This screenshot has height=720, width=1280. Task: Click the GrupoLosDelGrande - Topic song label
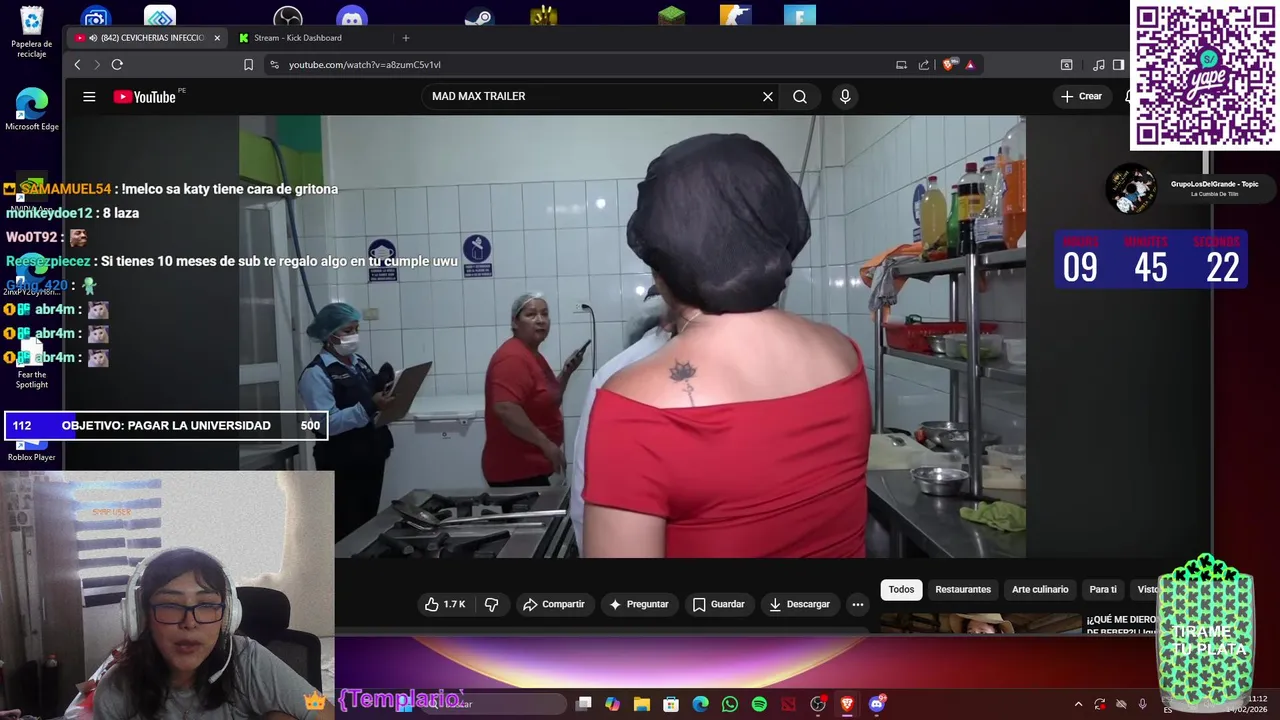(x=1214, y=184)
